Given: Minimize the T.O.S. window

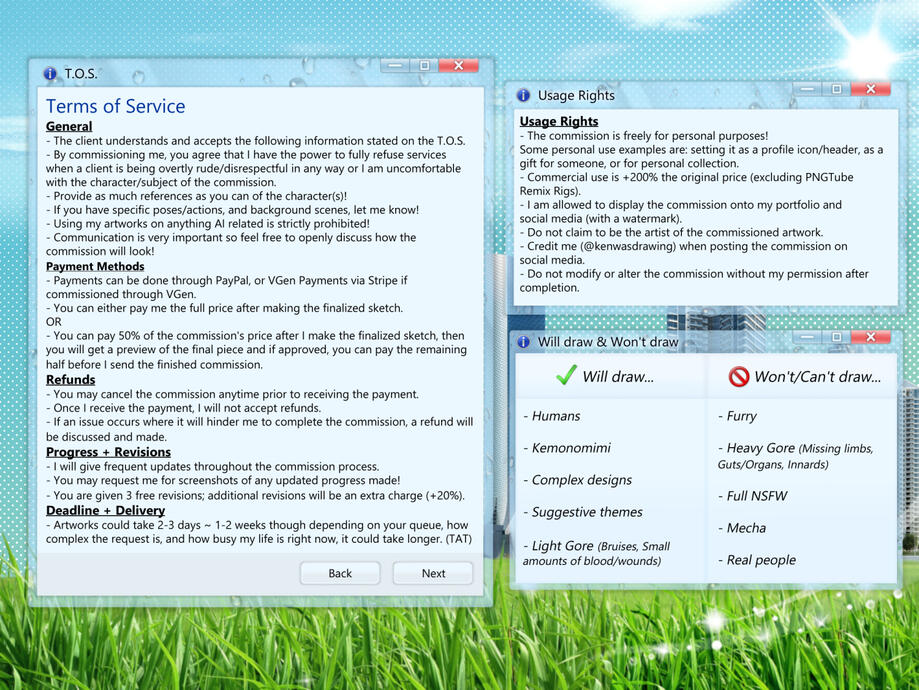Looking at the screenshot, I should [395, 66].
